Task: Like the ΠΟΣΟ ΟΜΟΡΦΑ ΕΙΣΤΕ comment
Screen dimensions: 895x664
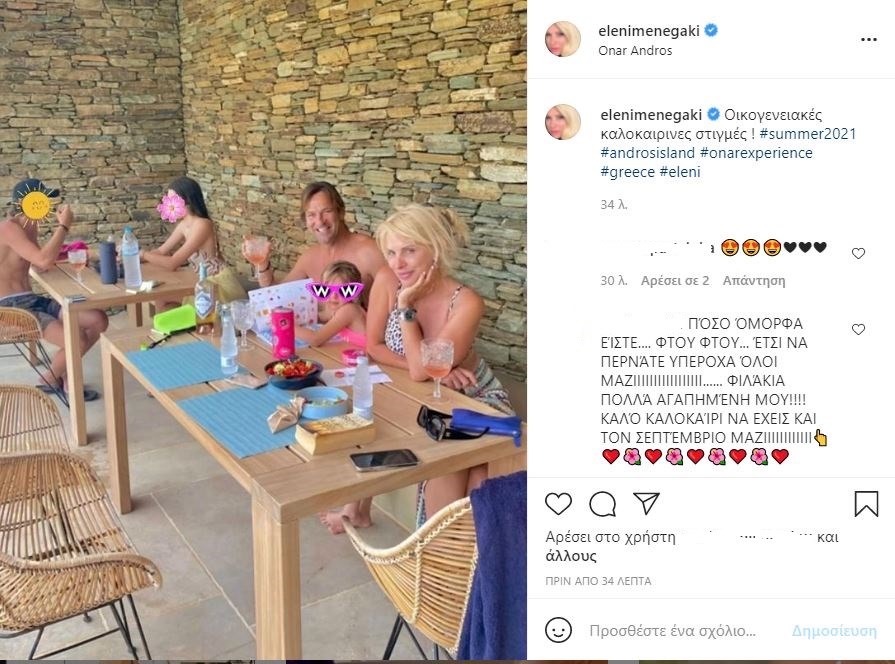Action: [x=858, y=329]
